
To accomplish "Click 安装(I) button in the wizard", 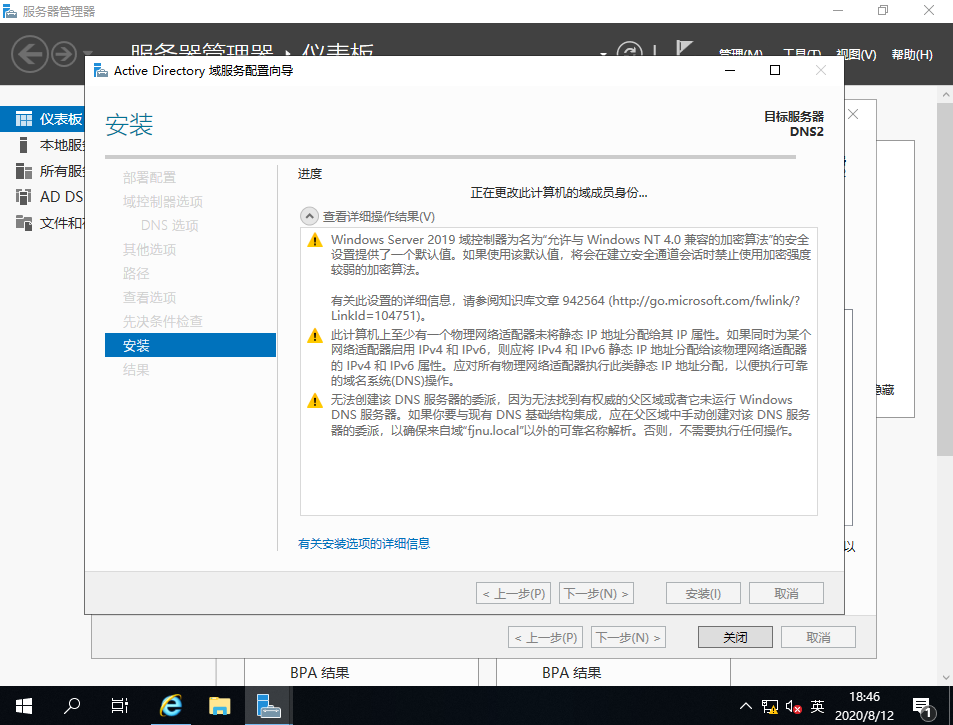I will pyautogui.click(x=703, y=593).
